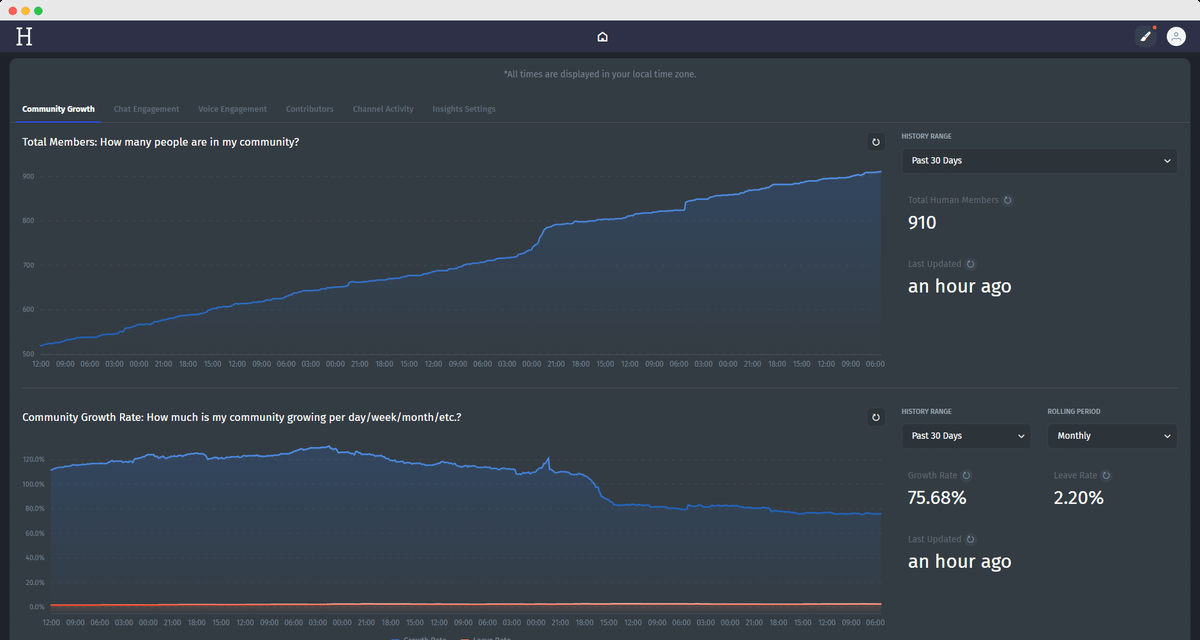Click refresh icon beside Leave Rate
This screenshot has width=1200, height=640.
point(1106,476)
